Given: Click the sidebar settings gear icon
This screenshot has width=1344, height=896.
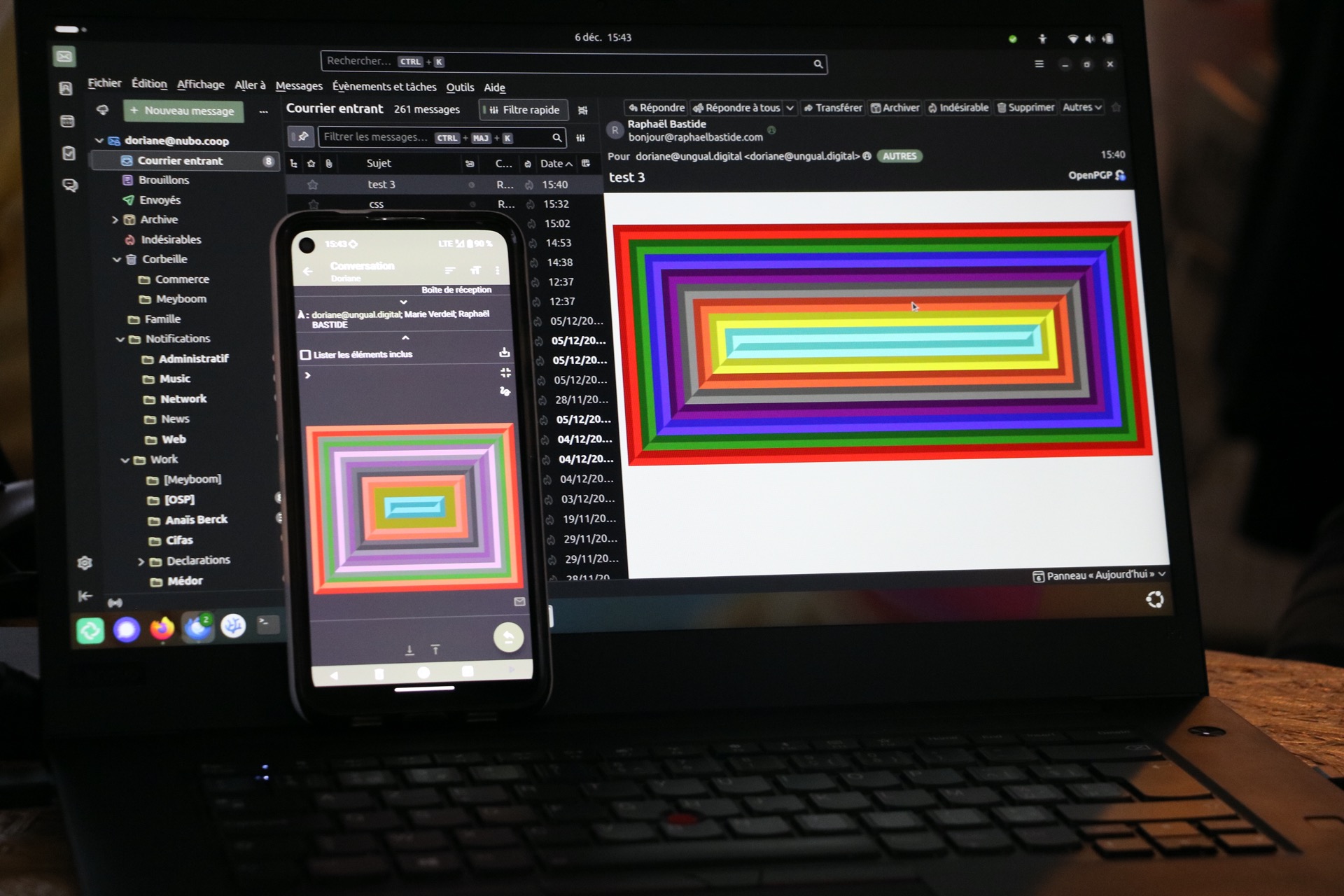Looking at the screenshot, I should 85,563.
